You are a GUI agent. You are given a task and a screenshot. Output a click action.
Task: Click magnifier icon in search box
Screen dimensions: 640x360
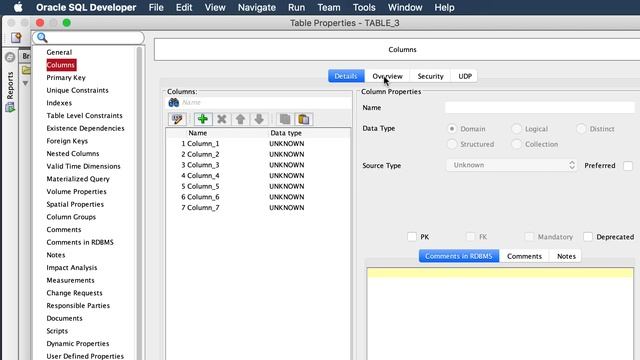pos(42,38)
